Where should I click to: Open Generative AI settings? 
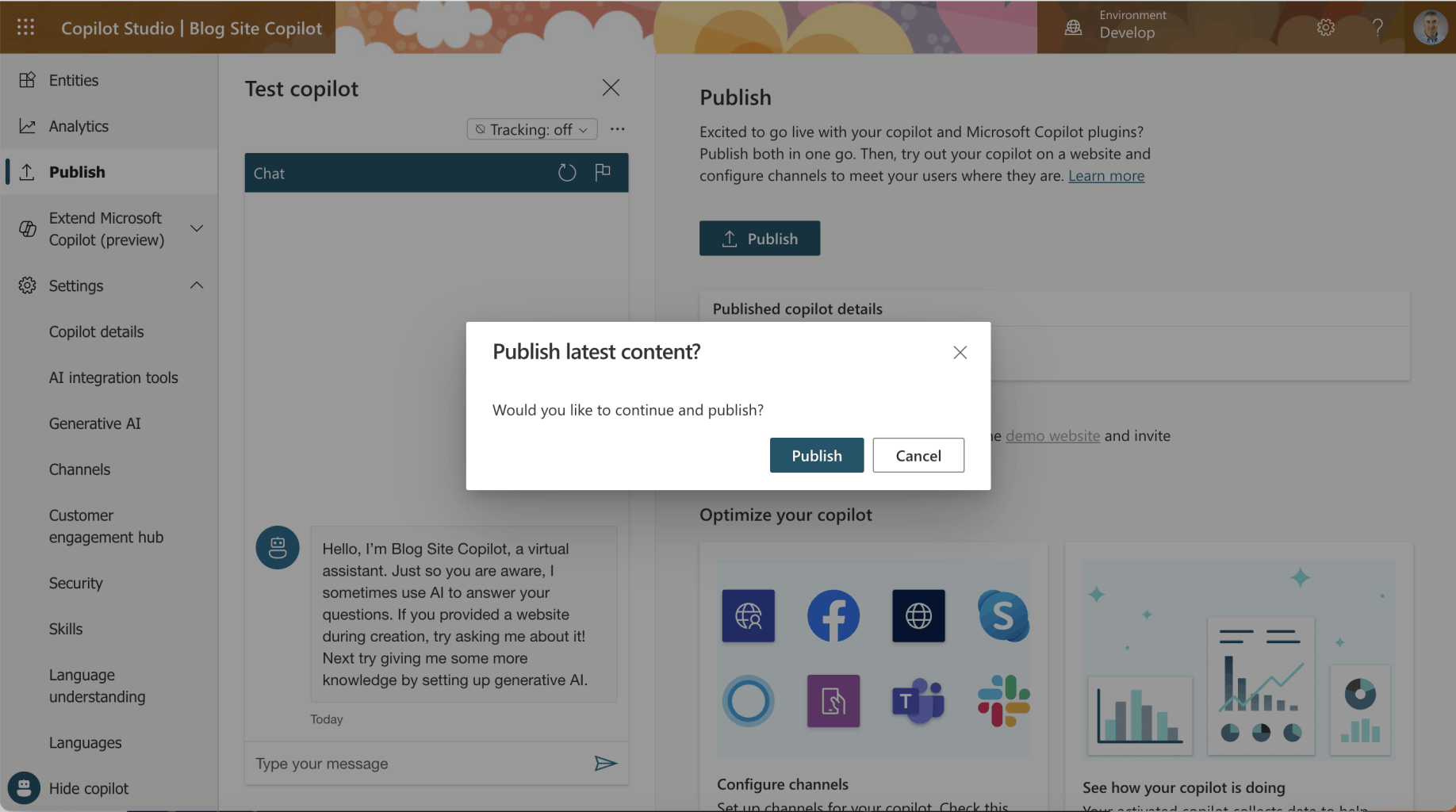(94, 423)
